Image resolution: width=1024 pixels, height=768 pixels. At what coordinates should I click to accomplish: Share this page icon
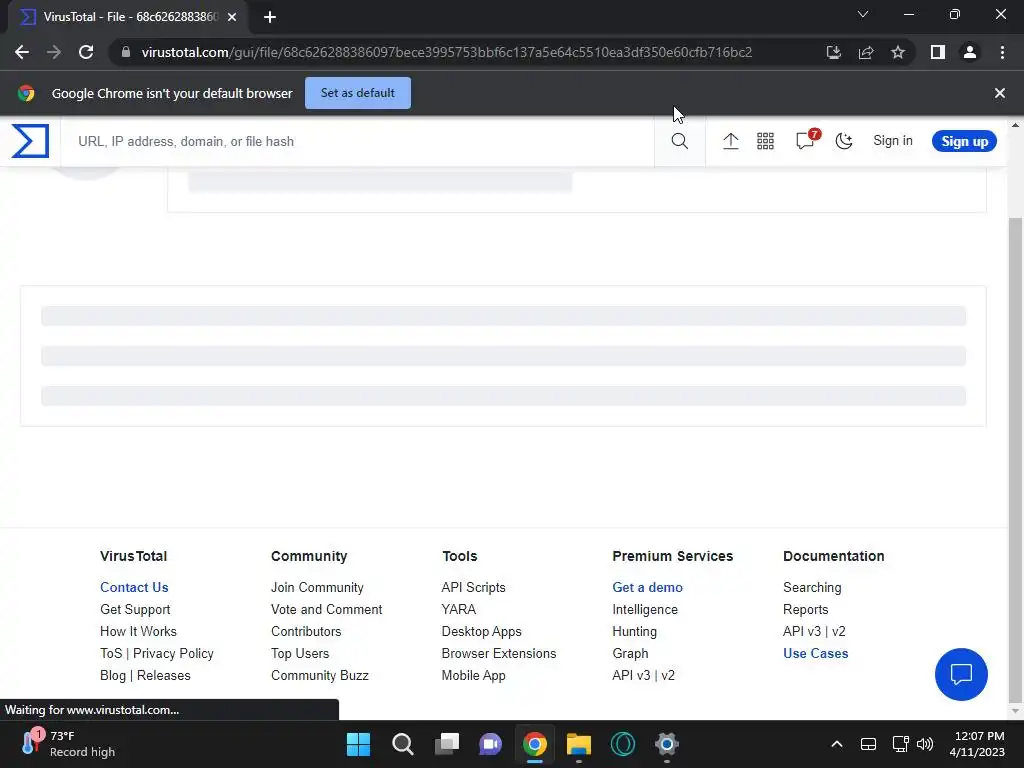click(x=866, y=52)
